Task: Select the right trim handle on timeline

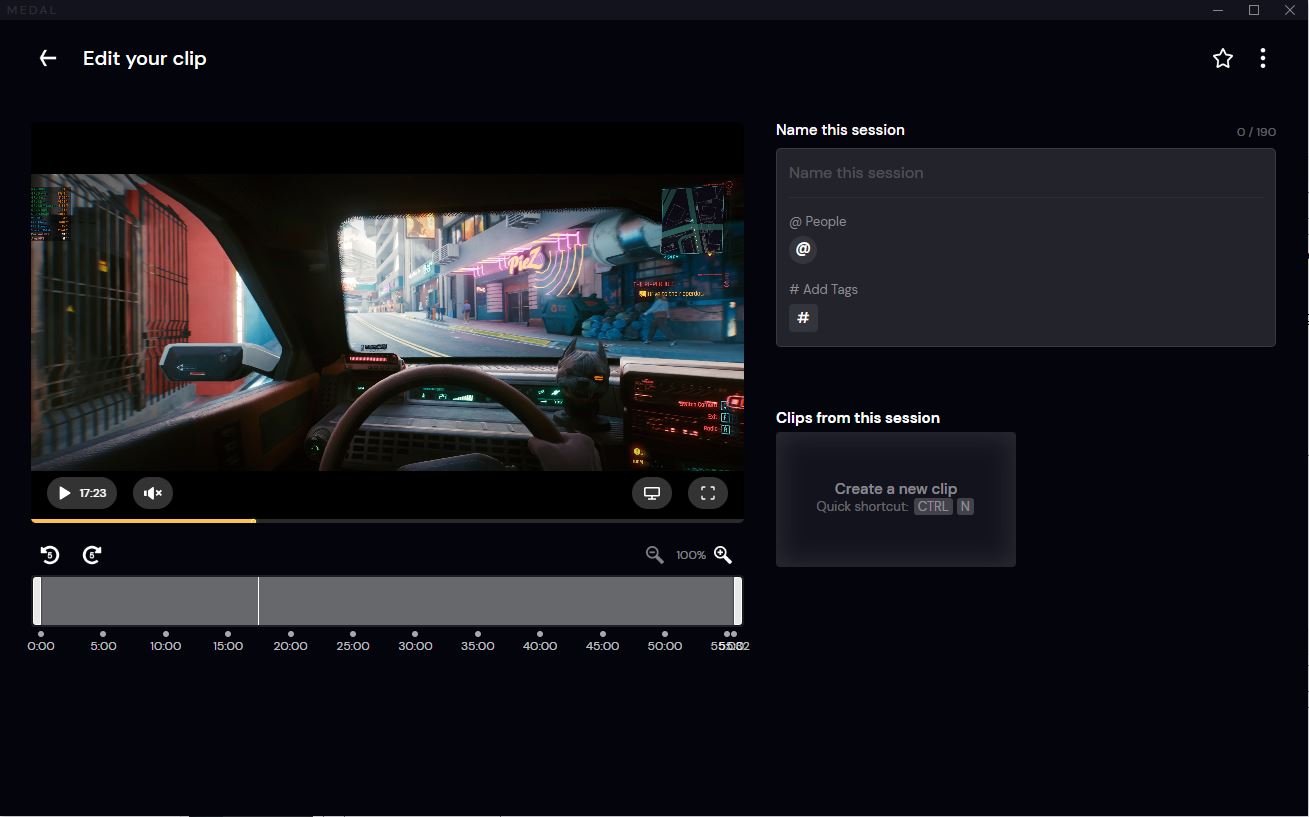Action: click(738, 601)
